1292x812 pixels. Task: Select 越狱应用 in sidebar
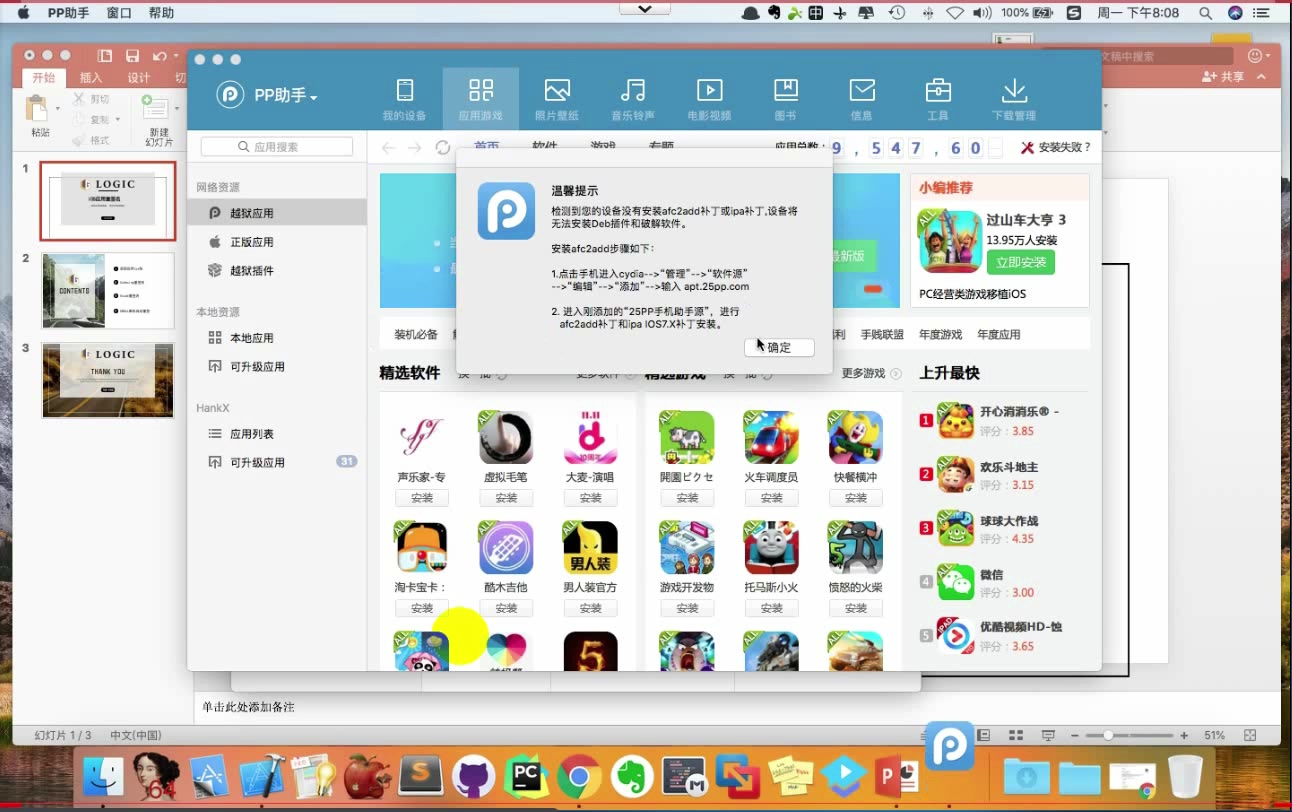pyautogui.click(x=277, y=213)
